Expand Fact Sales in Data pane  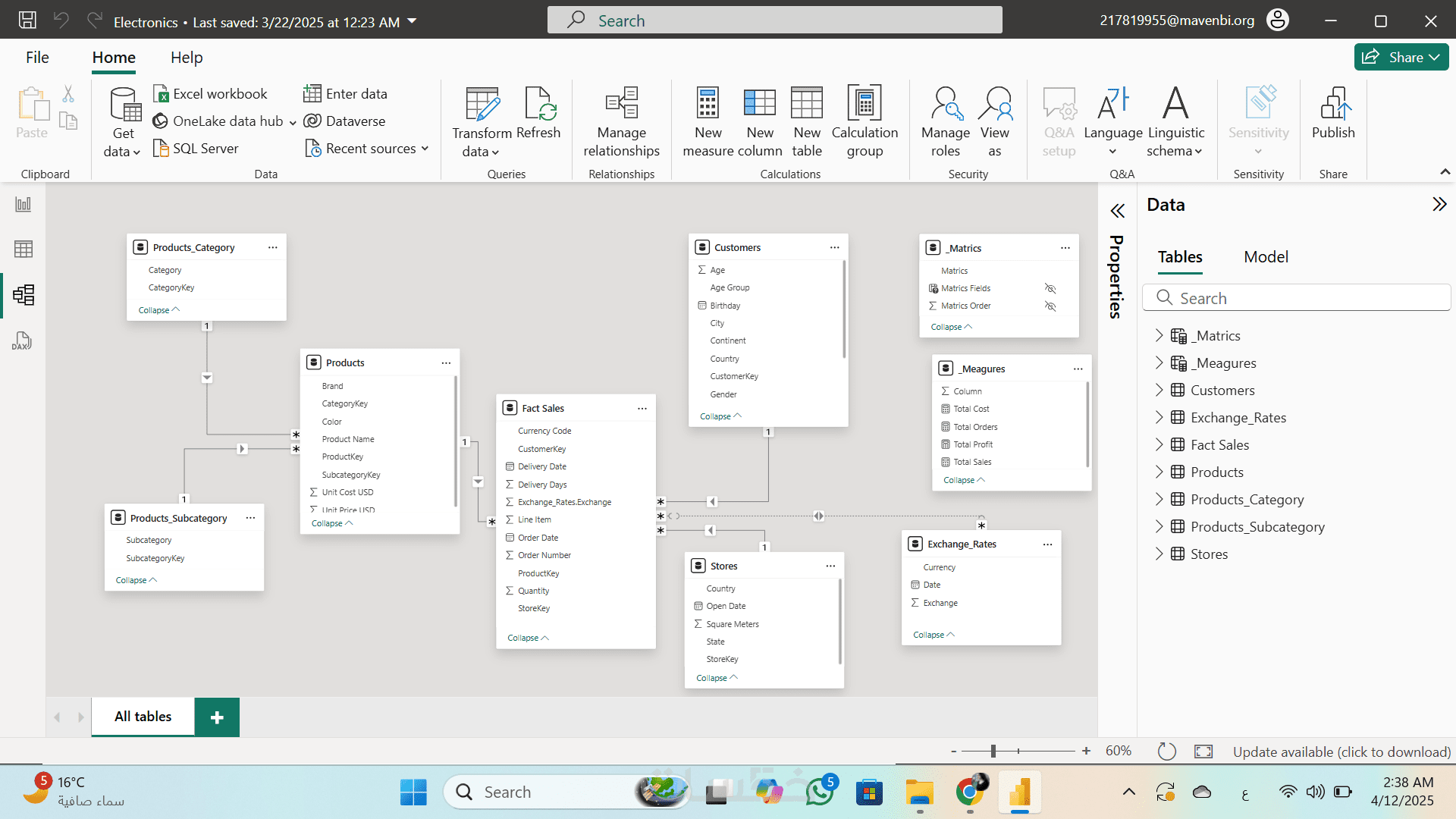1159,444
